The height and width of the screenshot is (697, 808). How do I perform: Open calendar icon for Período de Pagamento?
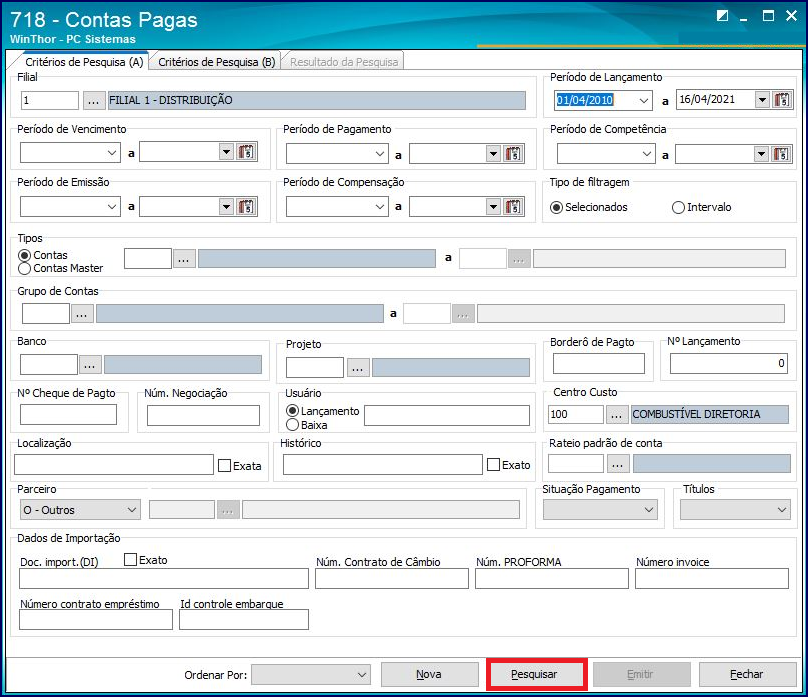click(x=513, y=154)
